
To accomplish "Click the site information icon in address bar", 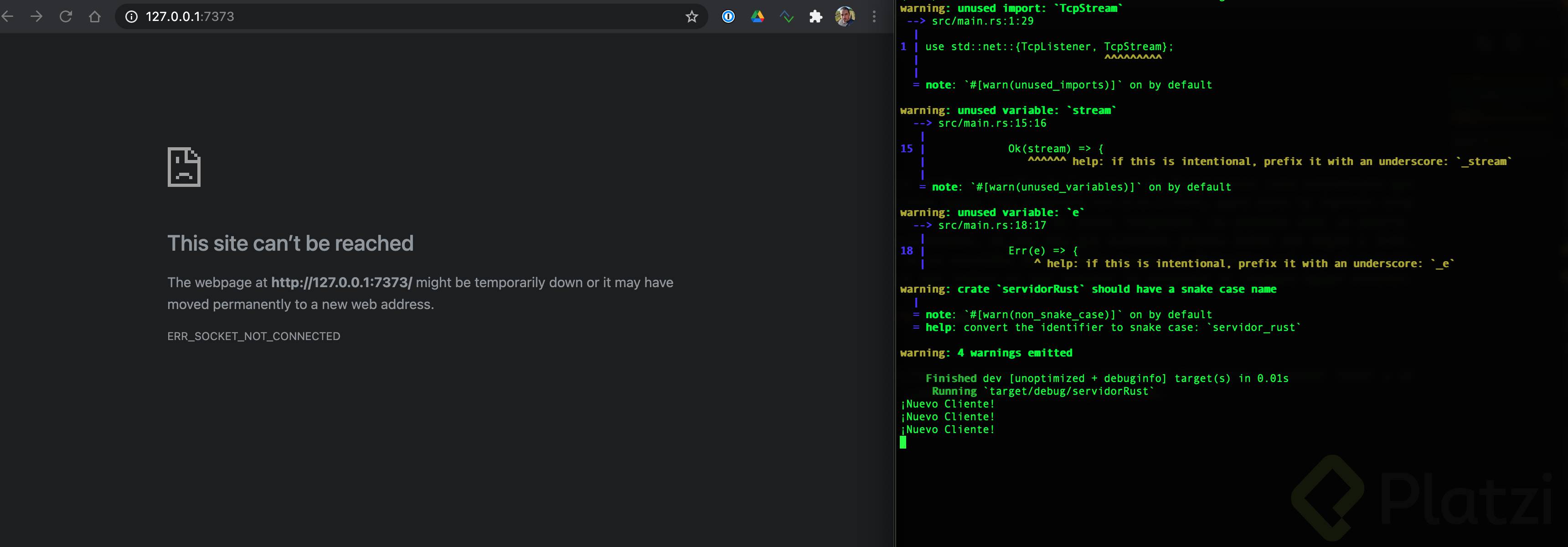I will point(131,16).
